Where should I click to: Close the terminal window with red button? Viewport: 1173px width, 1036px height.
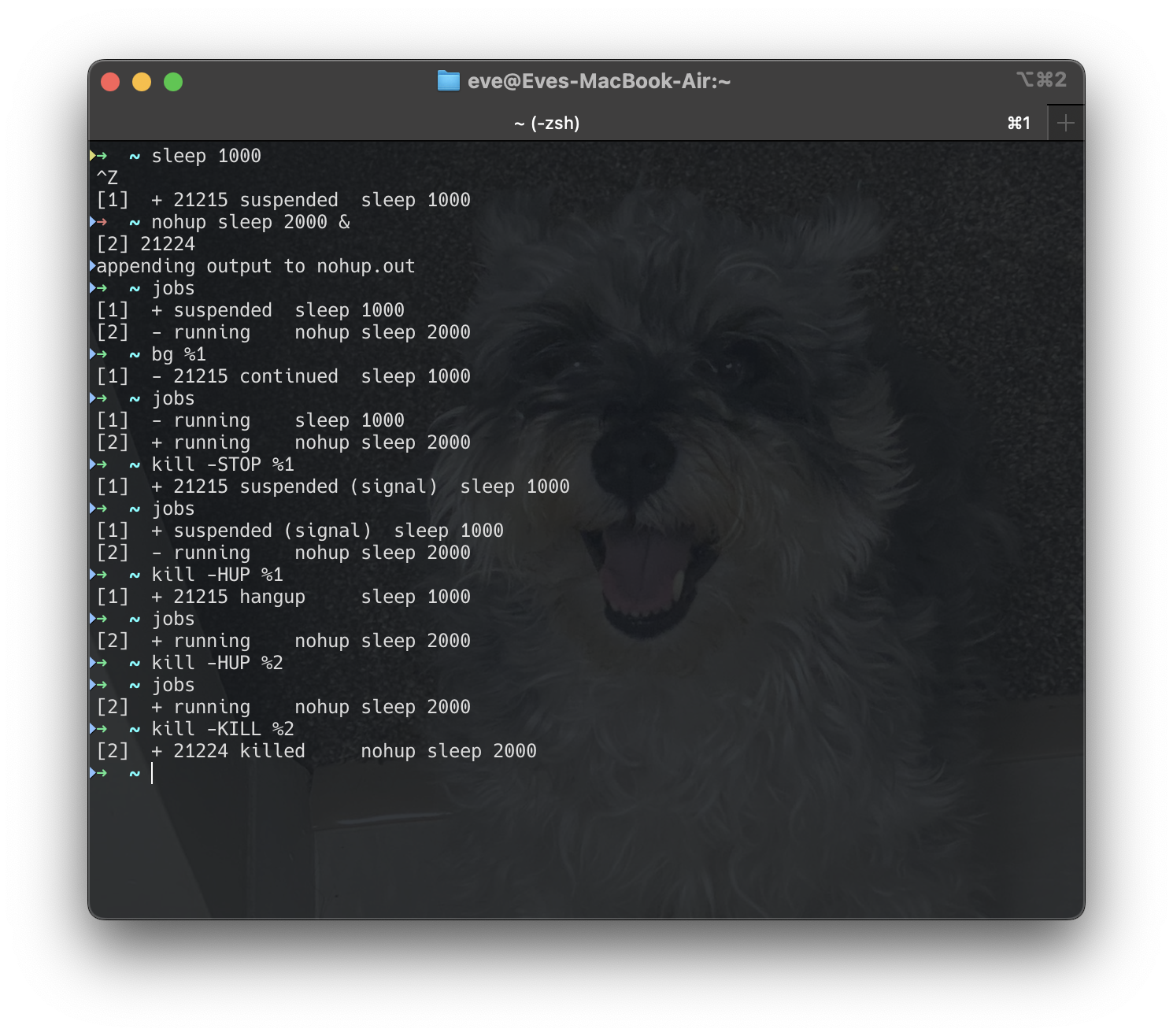point(110,82)
